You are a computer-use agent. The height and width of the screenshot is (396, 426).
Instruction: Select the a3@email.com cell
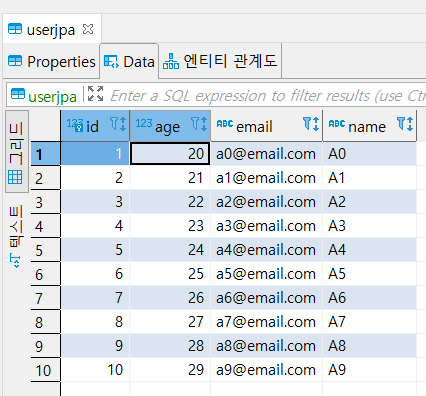pyautogui.click(x=266, y=226)
